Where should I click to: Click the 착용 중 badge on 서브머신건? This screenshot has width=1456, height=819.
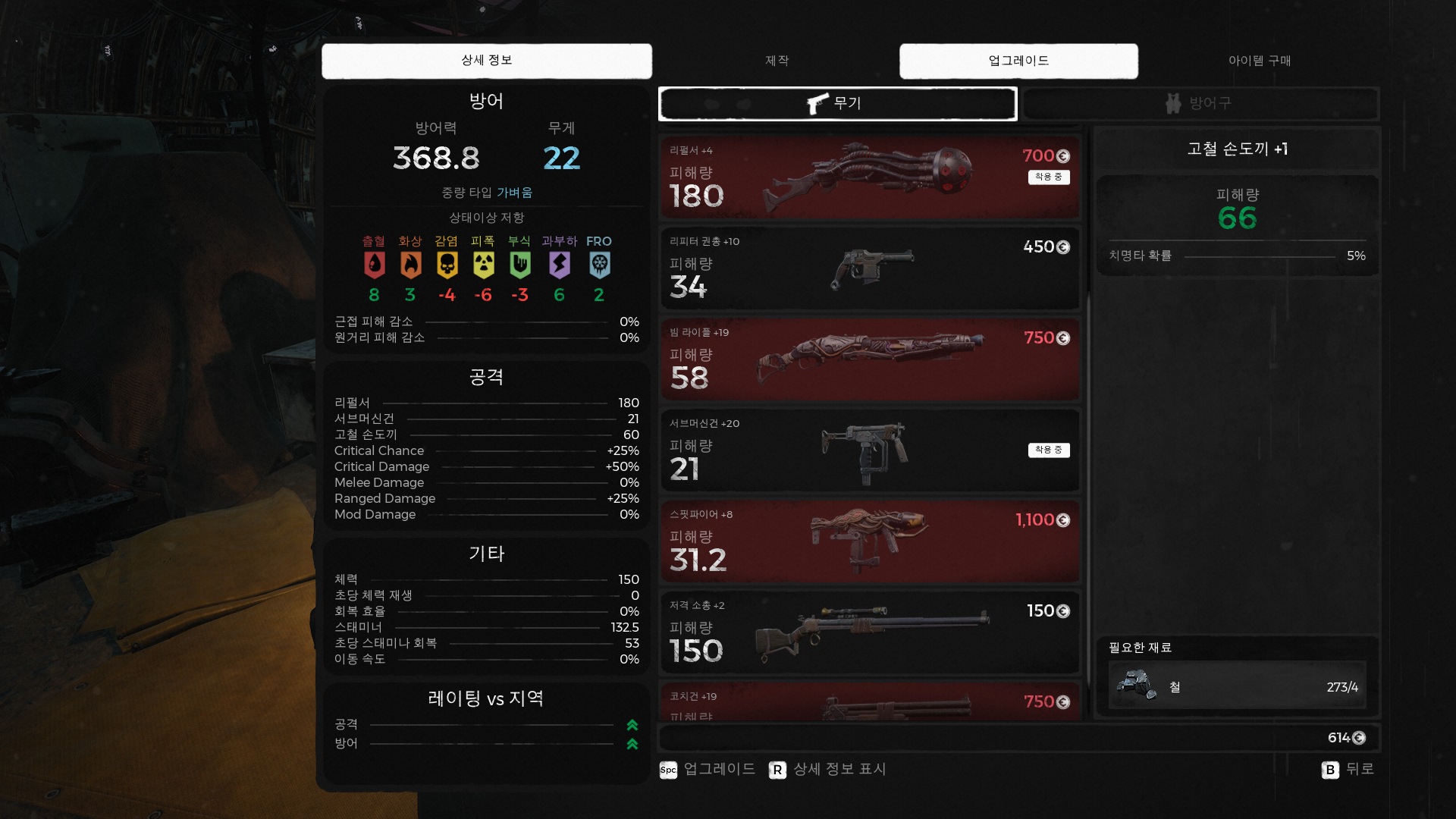click(1049, 450)
